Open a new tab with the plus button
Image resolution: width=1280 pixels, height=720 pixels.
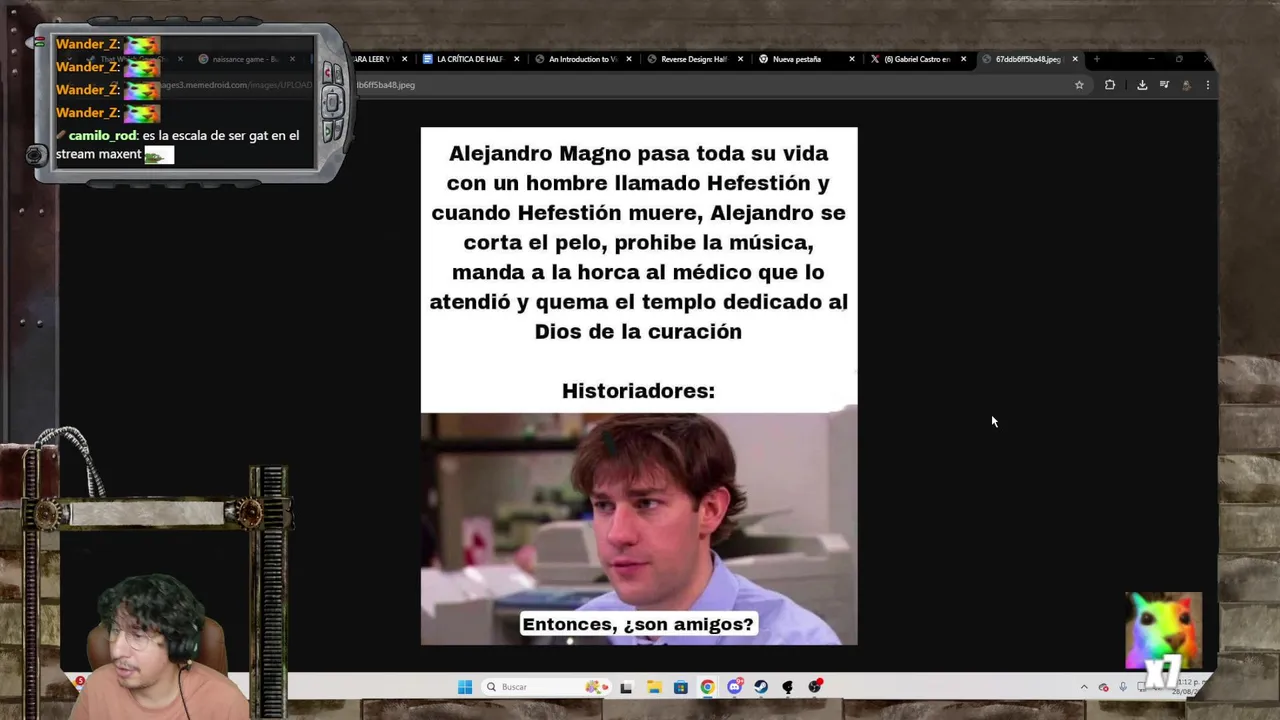[1097, 59]
